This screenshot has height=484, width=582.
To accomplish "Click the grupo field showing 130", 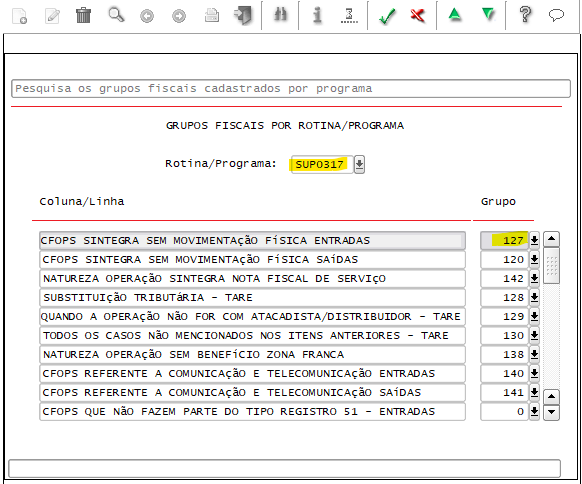I will [504, 336].
